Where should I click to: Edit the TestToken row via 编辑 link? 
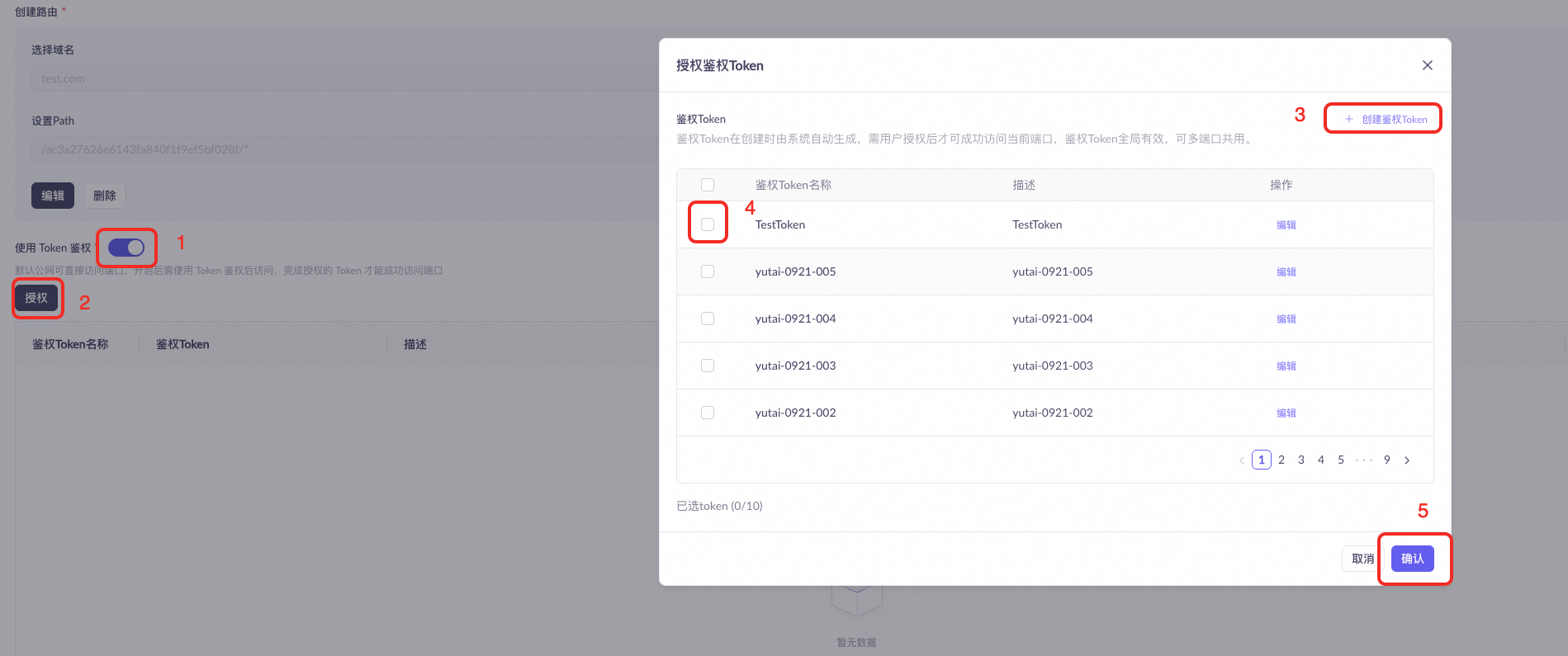pos(1286,224)
